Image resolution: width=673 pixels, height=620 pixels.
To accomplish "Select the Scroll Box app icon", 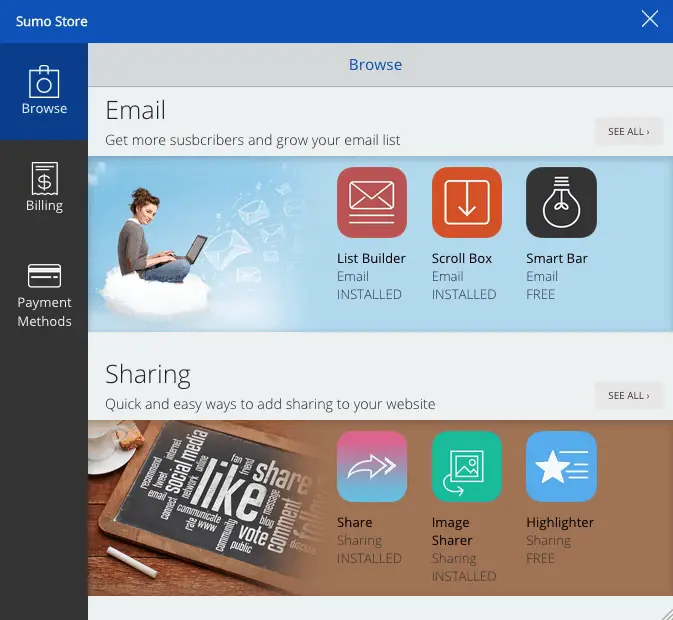I will (466, 202).
